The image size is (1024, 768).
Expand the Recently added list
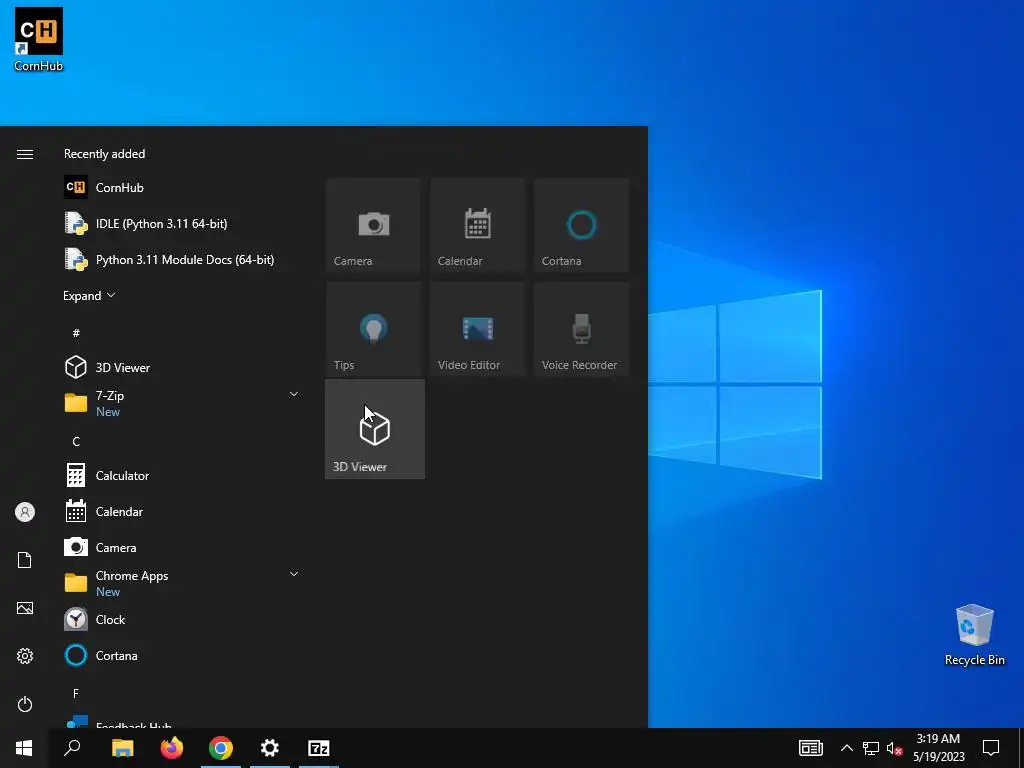[x=89, y=295]
